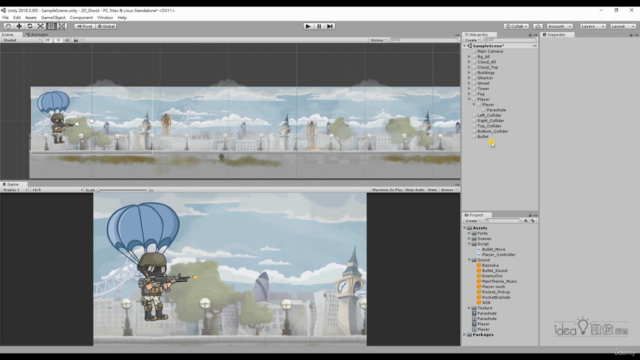This screenshot has height=360, width=640.
Task: Click the Inspector panel lock icon
Action: (631, 35)
